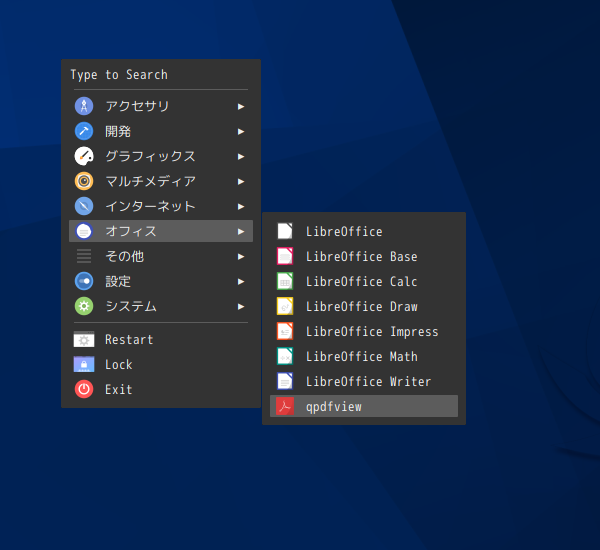The image size is (600, 550).
Task: Expand the アクセサリ submenu arrow
Action: pyautogui.click(x=241, y=106)
